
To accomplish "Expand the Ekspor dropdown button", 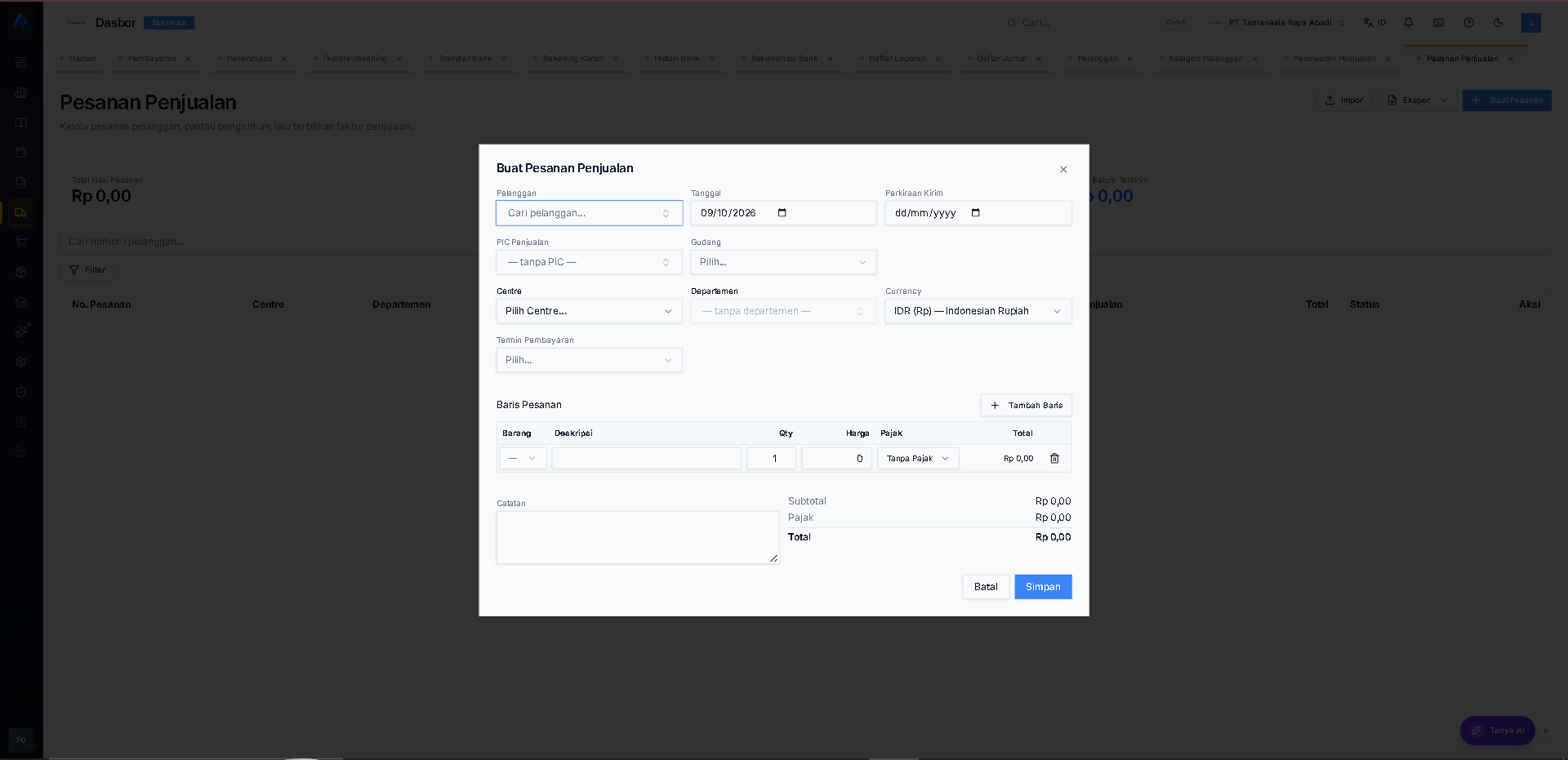I will [x=1416, y=100].
